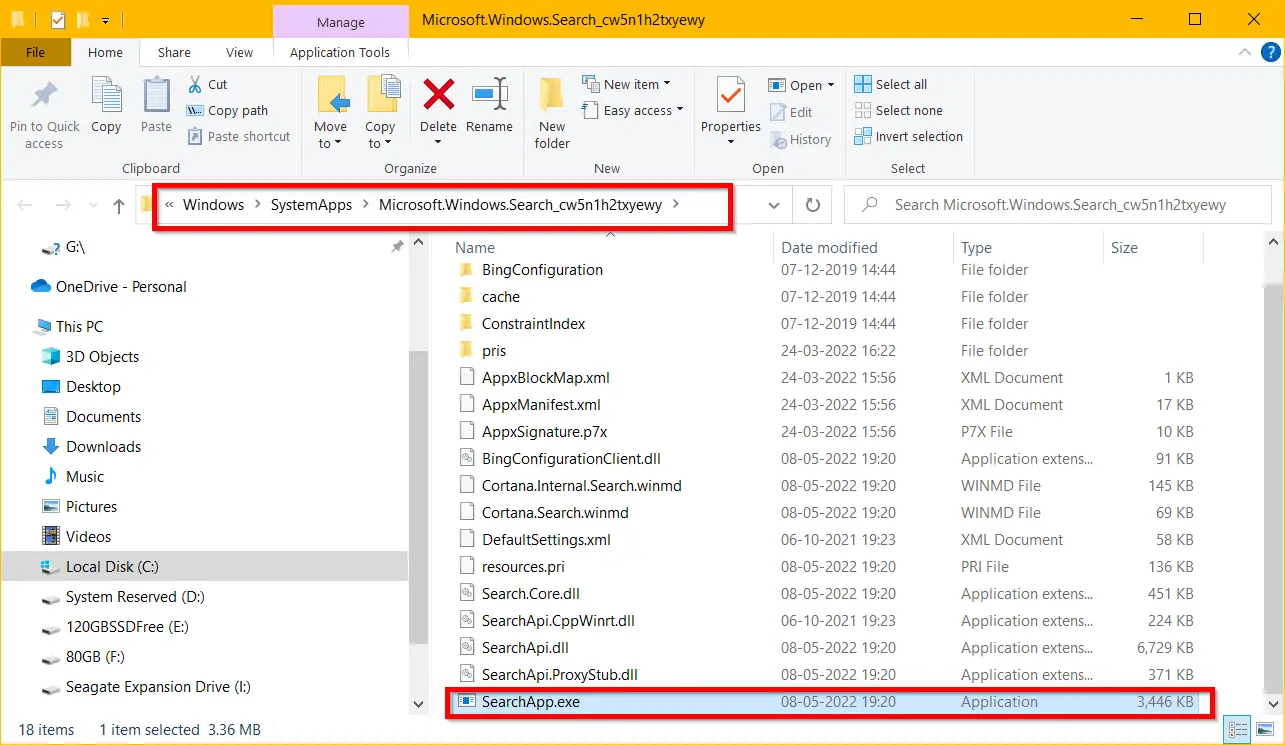The width and height of the screenshot is (1285, 745).
Task: Open the address bar history dropdown
Action: pyautogui.click(x=773, y=205)
